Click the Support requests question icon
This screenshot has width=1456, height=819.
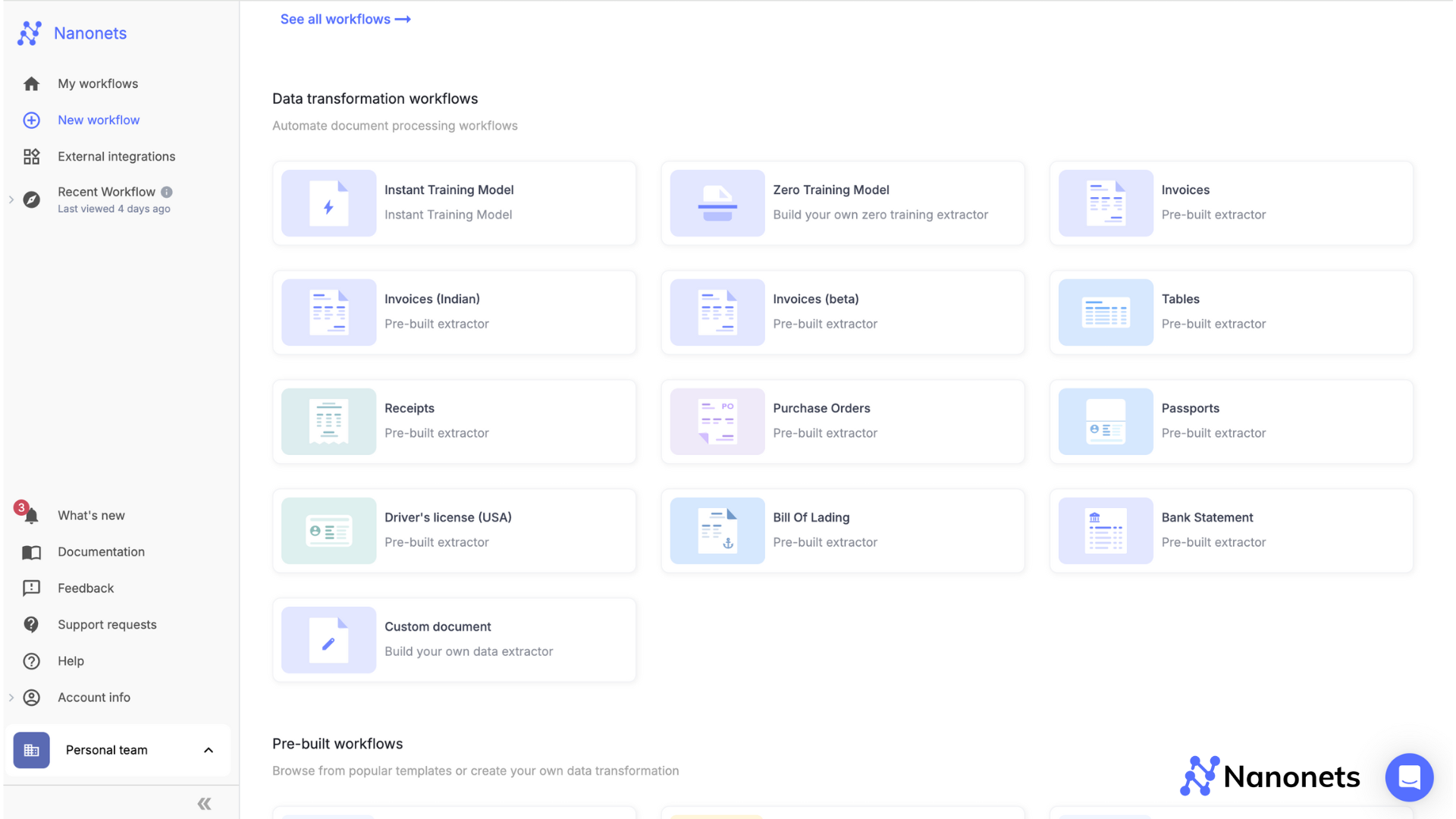[x=31, y=624]
